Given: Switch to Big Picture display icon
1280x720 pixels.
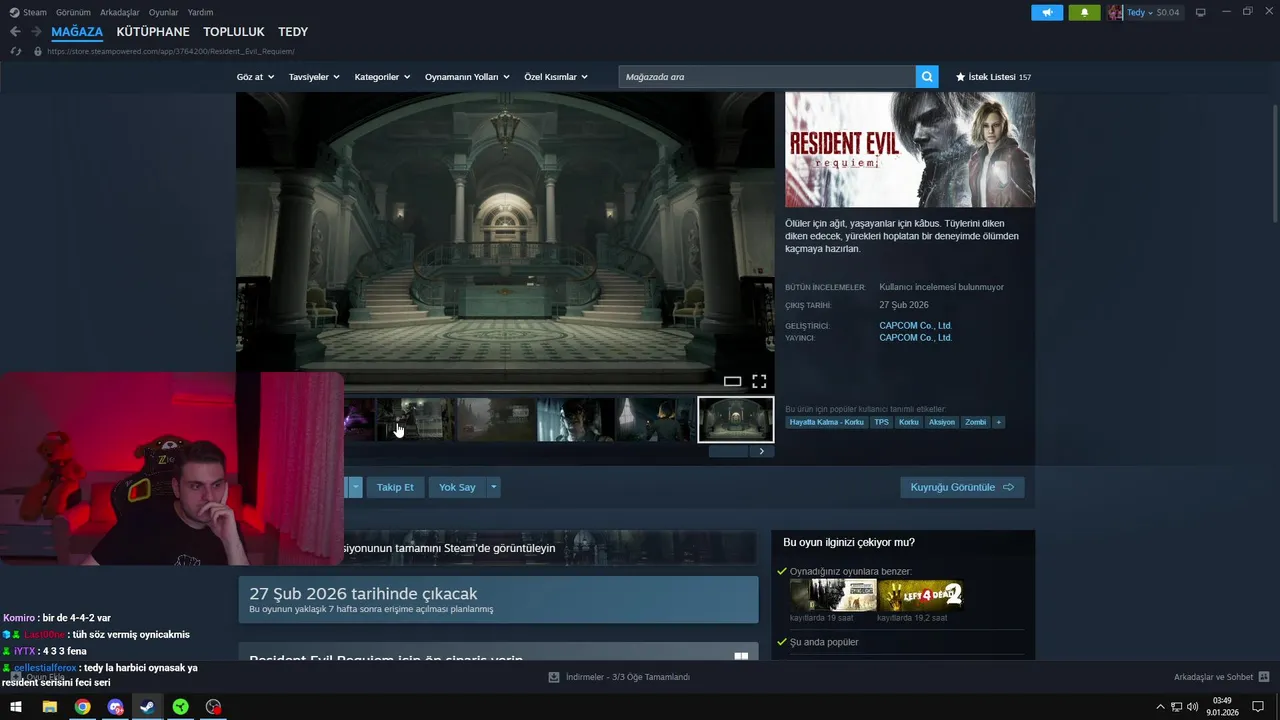Looking at the screenshot, I should (1201, 13).
